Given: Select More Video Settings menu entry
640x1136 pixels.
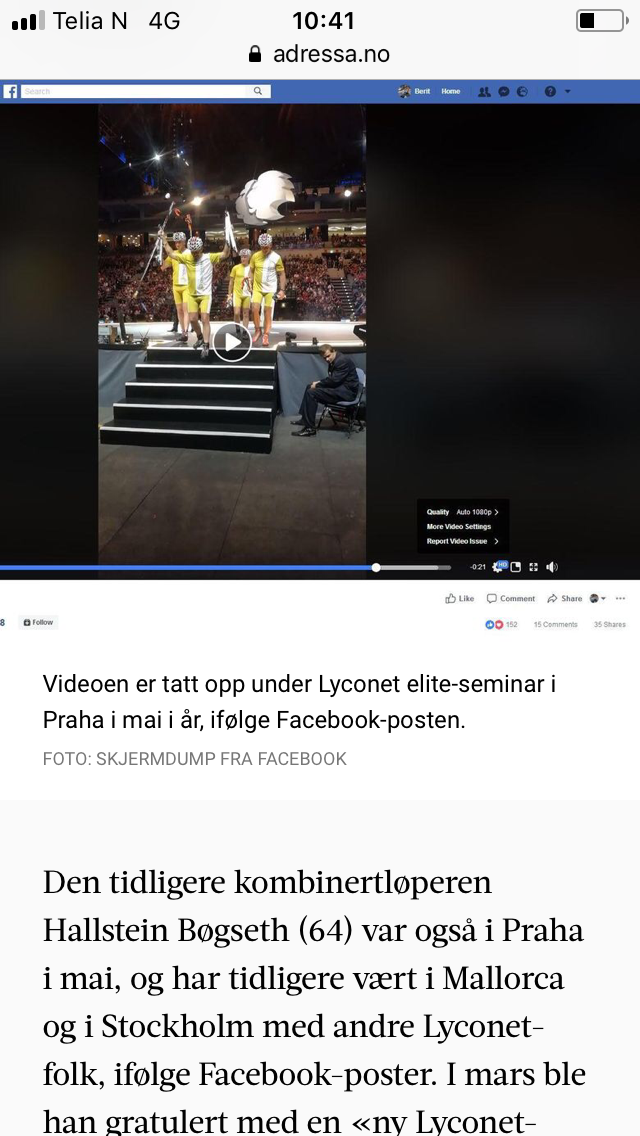Looking at the screenshot, I should 459,527.
